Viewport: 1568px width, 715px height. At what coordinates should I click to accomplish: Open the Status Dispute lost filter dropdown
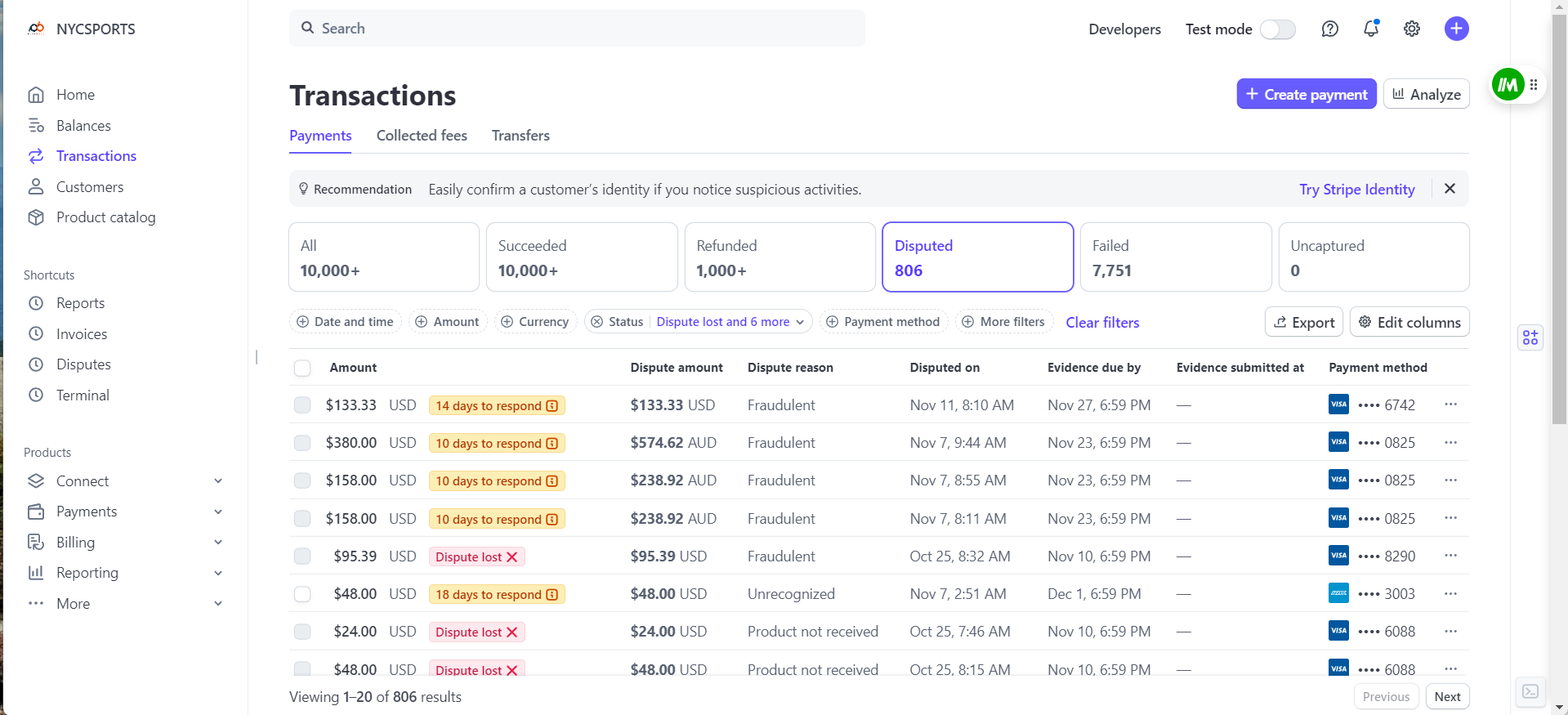tap(730, 322)
